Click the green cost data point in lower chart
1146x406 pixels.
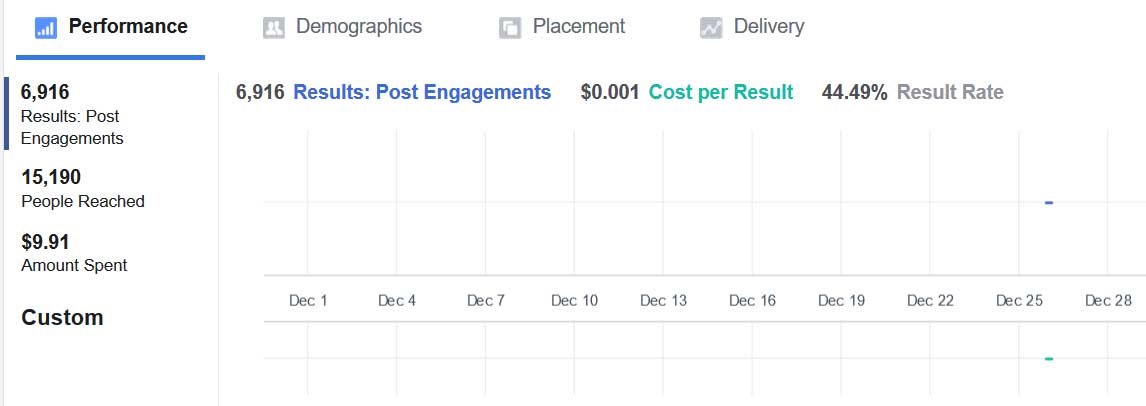coord(1049,359)
